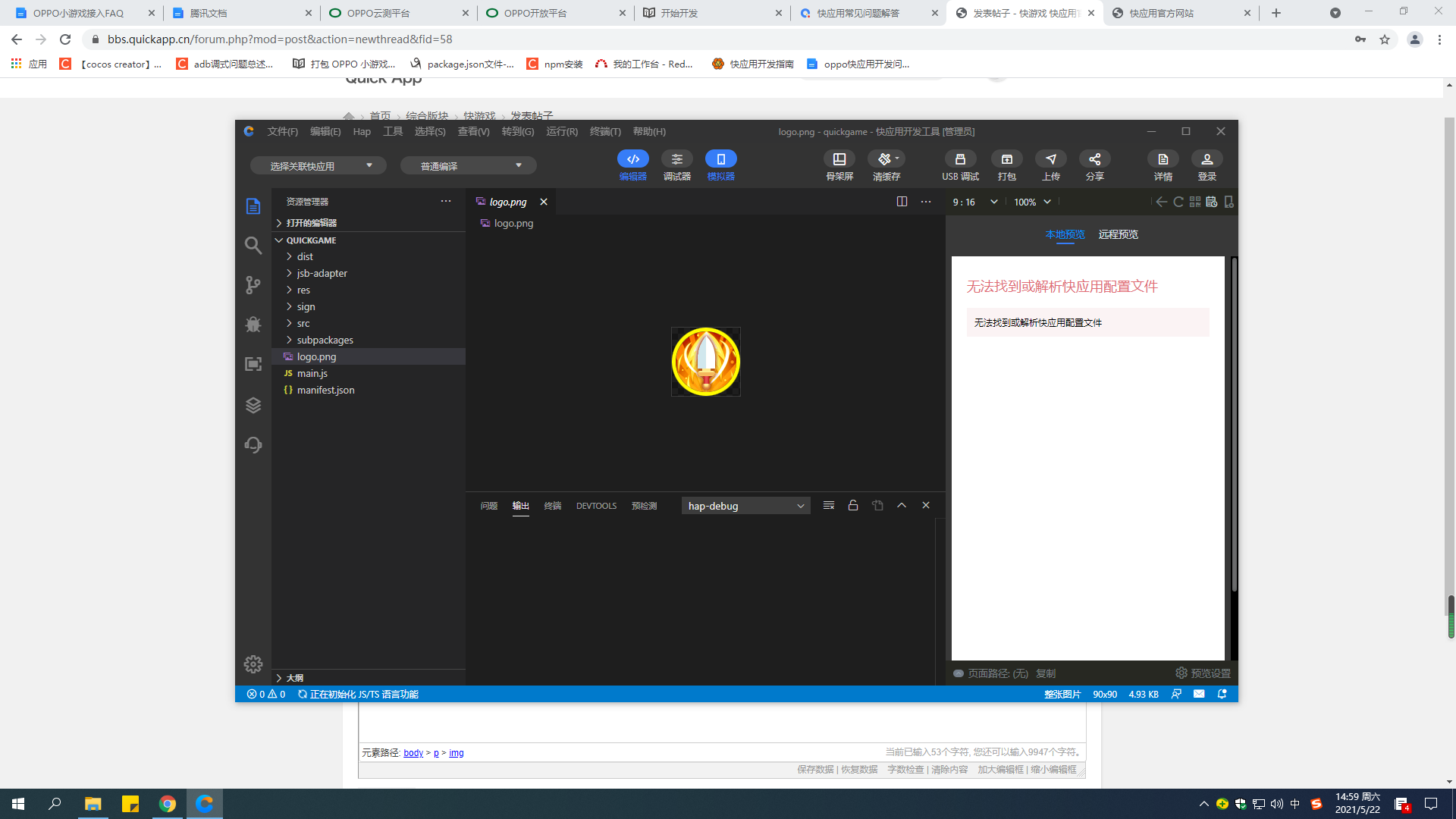Open the 选择关联快应用 dropdown

pyautogui.click(x=318, y=166)
